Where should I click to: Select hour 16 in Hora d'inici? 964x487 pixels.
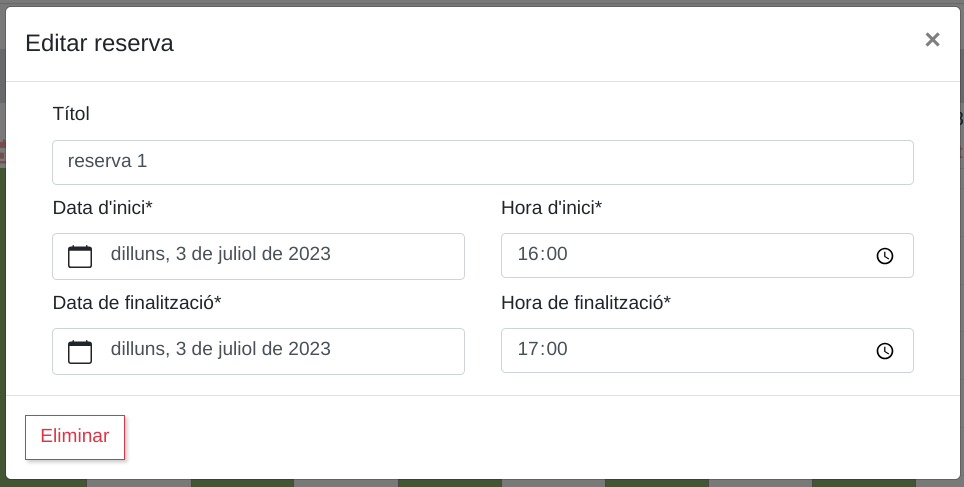point(527,255)
